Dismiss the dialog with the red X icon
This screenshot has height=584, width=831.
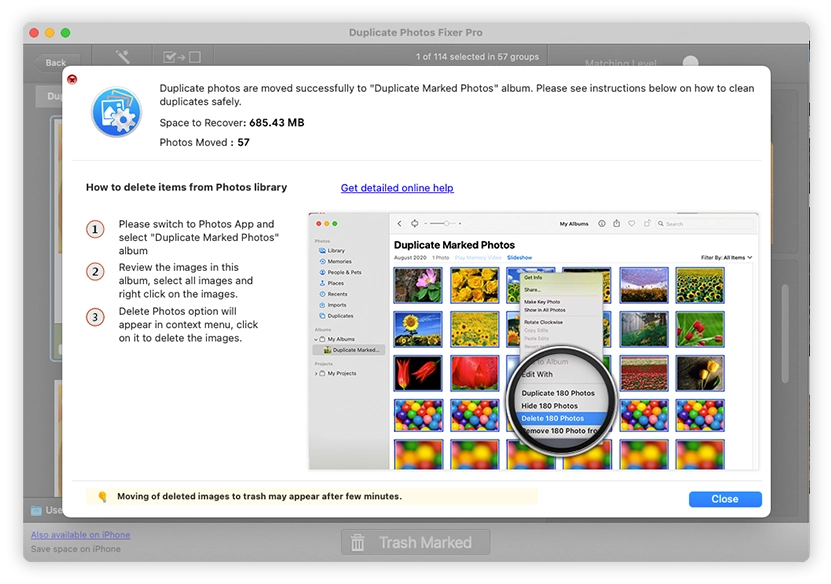pyautogui.click(x=72, y=79)
